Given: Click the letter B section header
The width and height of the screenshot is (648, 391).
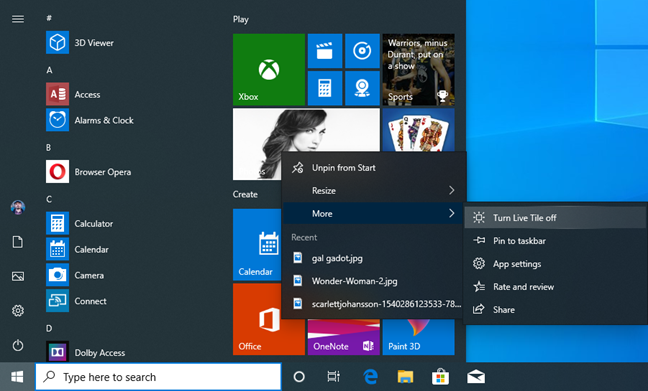Looking at the screenshot, I should click(49, 148).
